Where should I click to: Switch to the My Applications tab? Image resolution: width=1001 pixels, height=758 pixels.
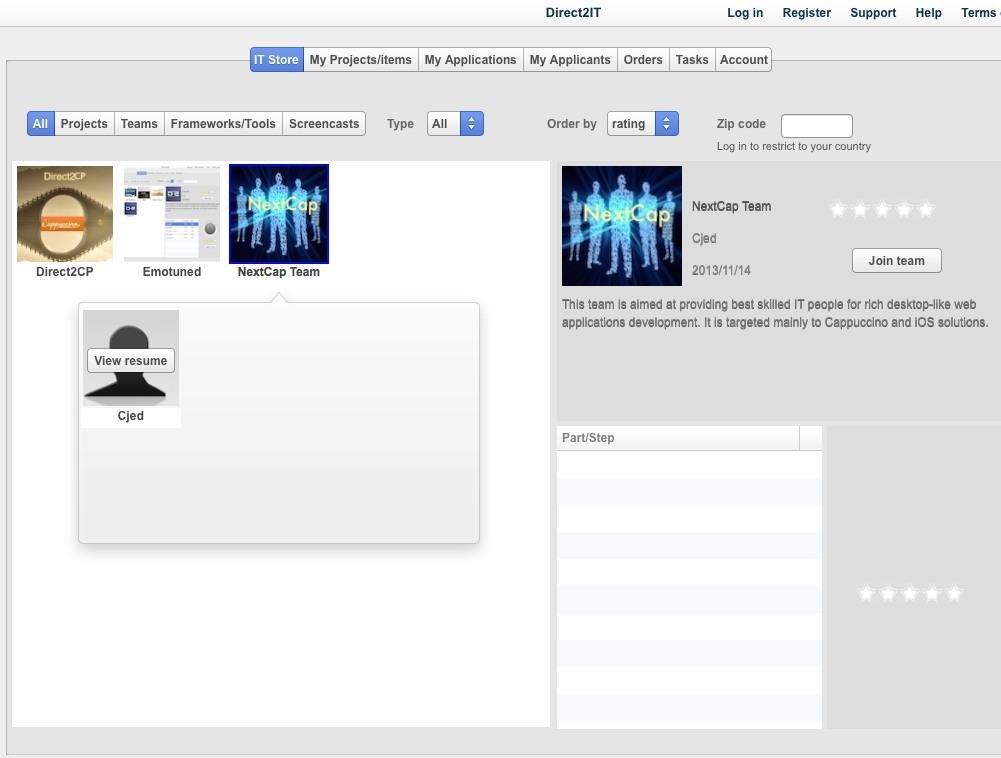click(x=470, y=59)
